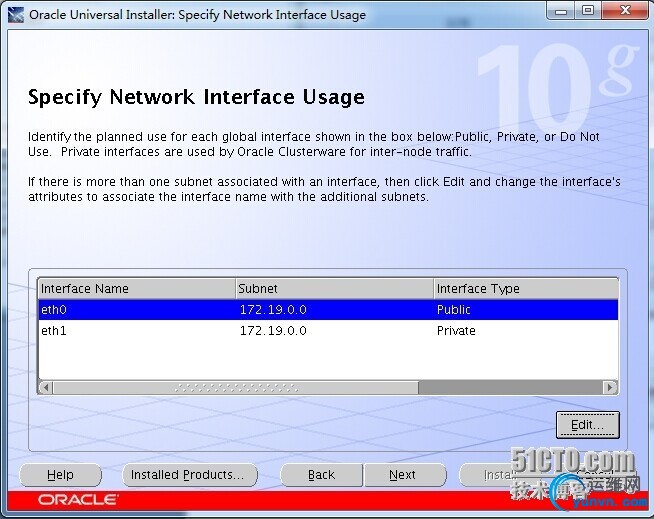Click the Subnet column header
Viewport: 654px width, 519px height.
click(335, 289)
